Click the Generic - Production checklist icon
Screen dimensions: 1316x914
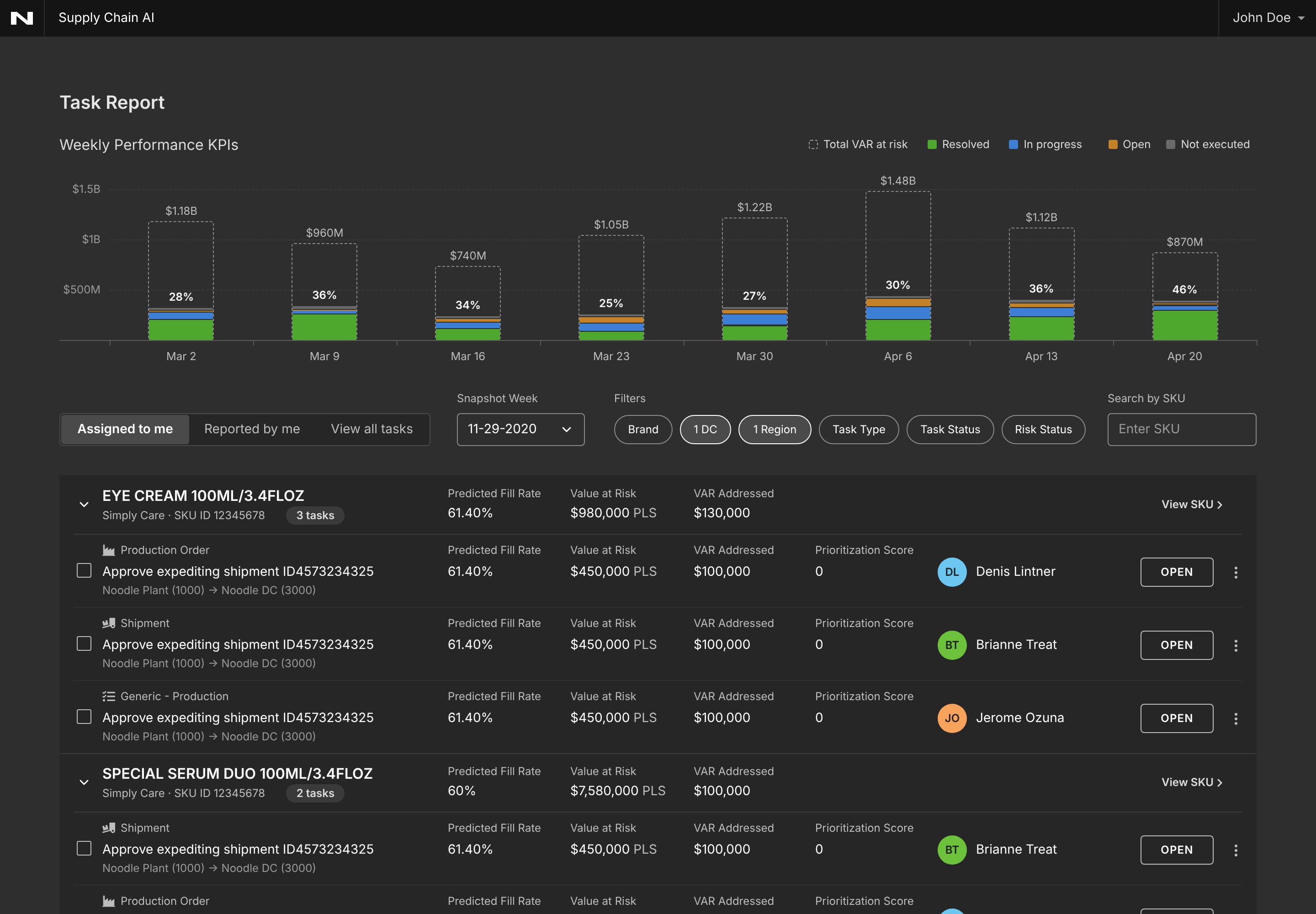click(108, 696)
